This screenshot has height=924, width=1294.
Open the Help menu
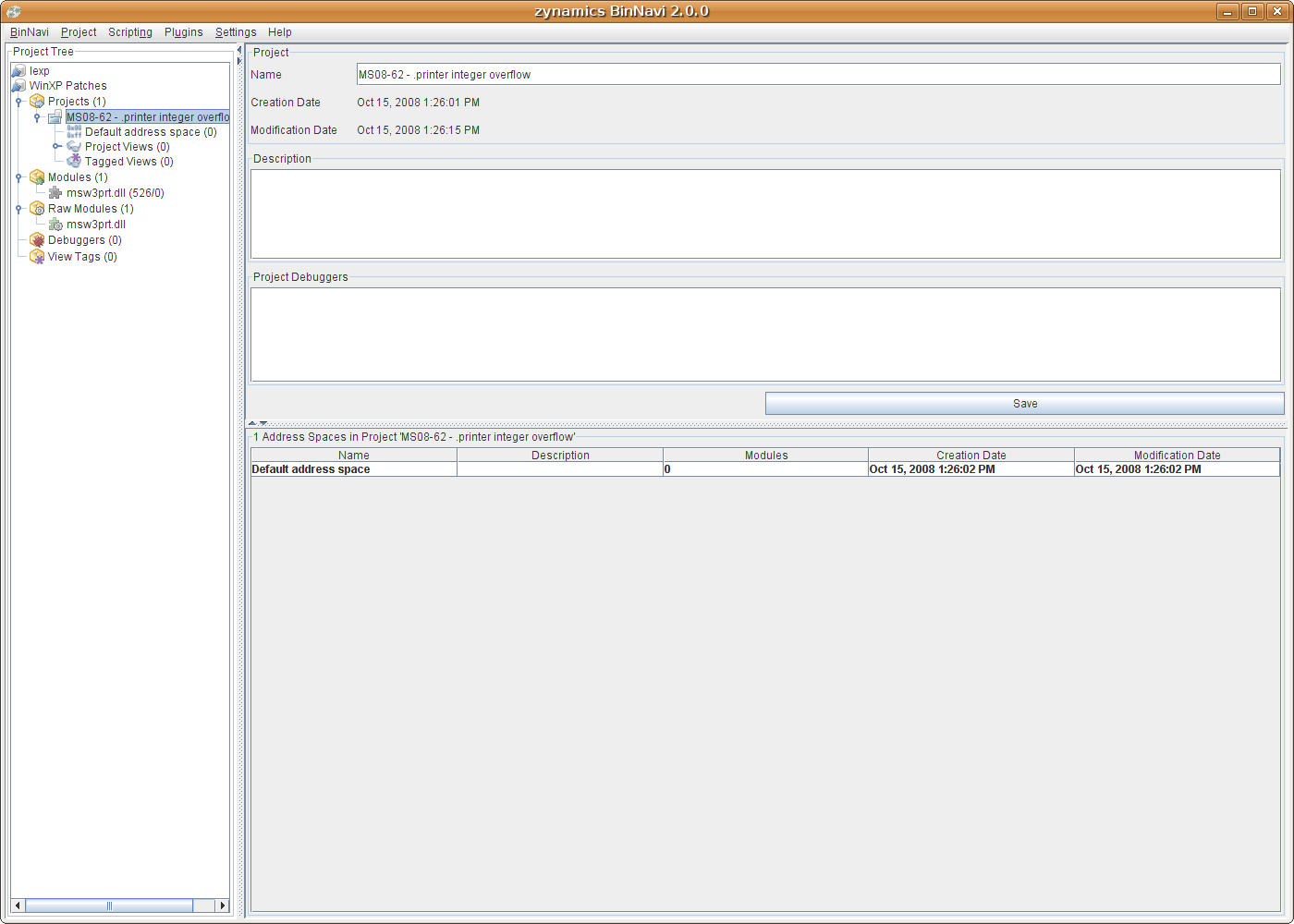280,32
